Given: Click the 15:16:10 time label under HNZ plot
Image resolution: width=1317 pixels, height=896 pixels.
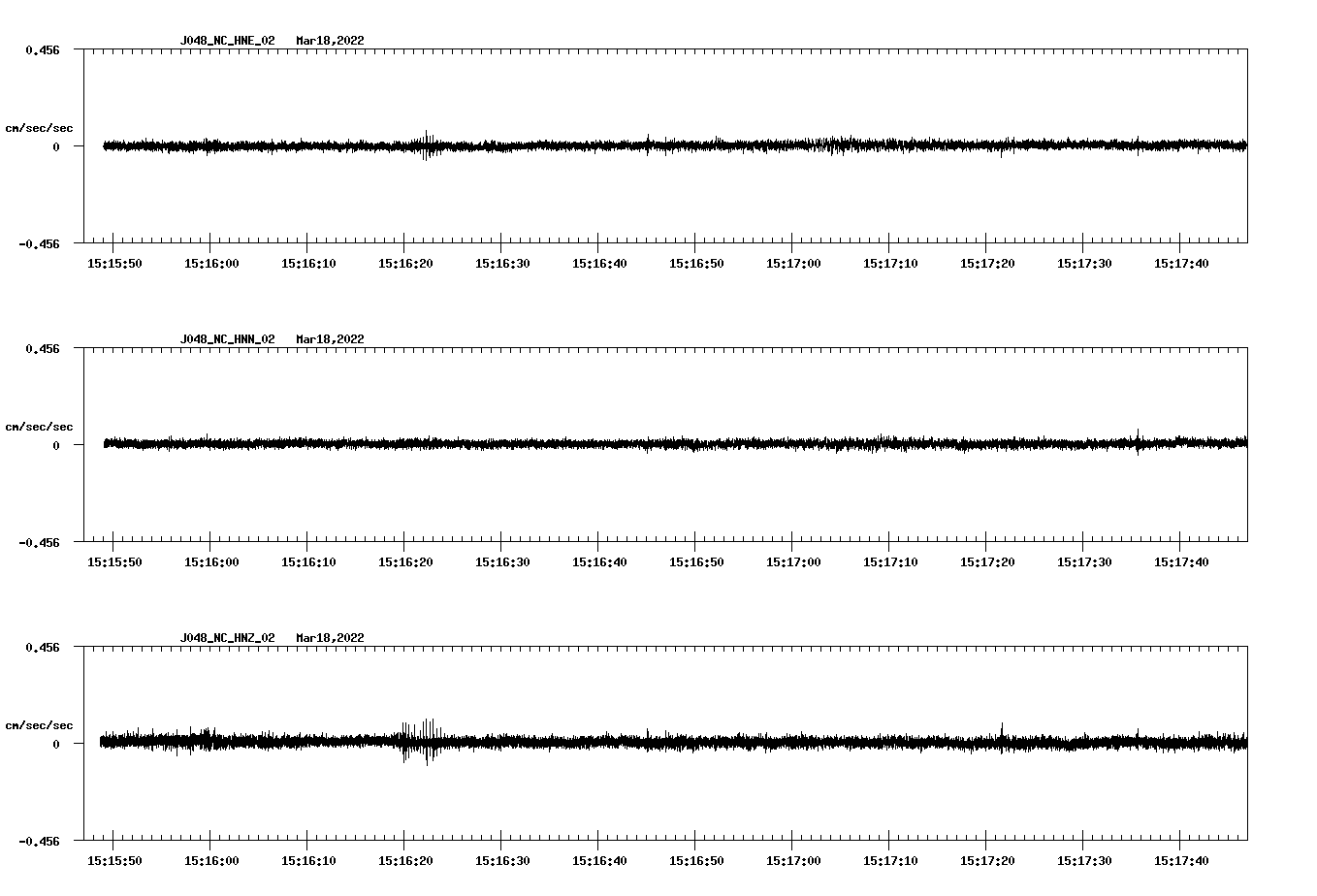Looking at the screenshot, I should [308, 861].
